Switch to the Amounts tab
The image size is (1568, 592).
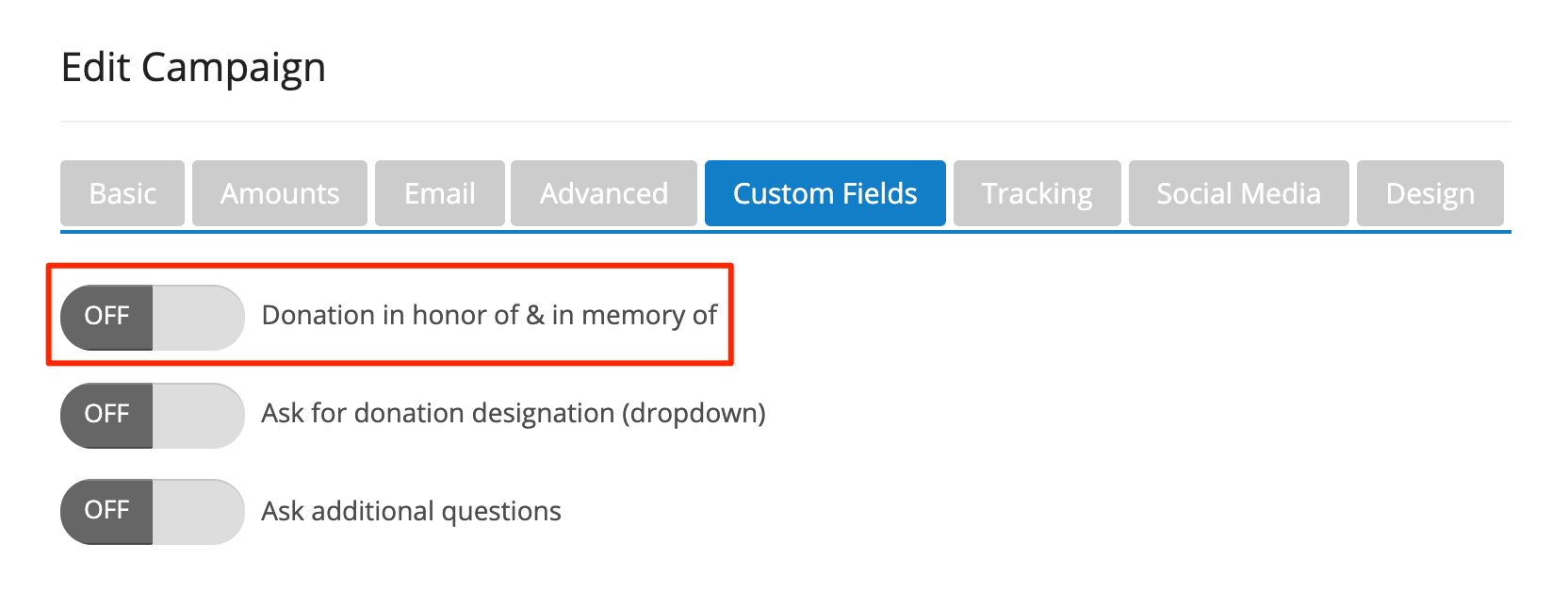[280, 193]
